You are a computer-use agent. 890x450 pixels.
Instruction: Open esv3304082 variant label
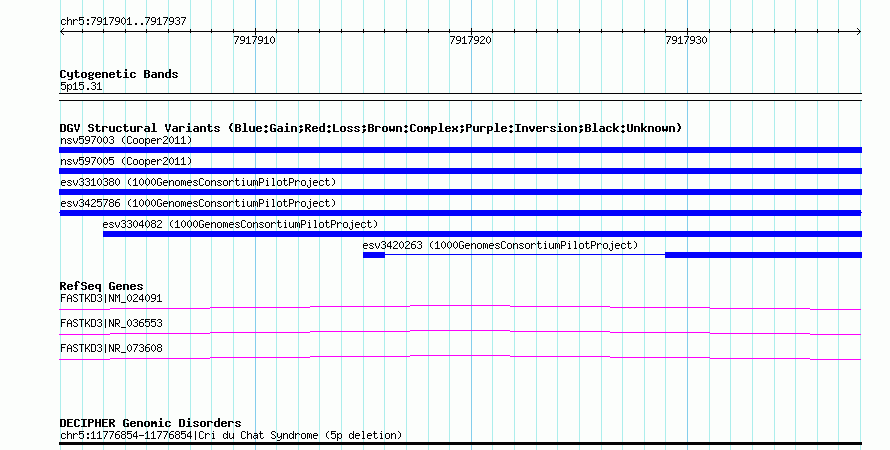[240, 224]
